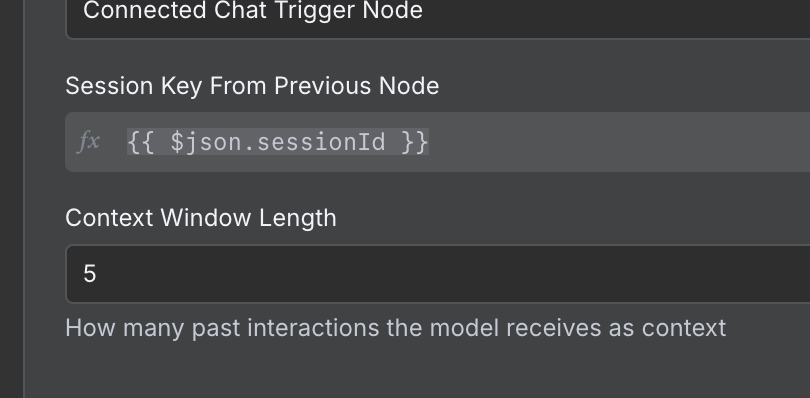Click the Context Window Length input field
The image size is (810, 398).
pos(438,274)
